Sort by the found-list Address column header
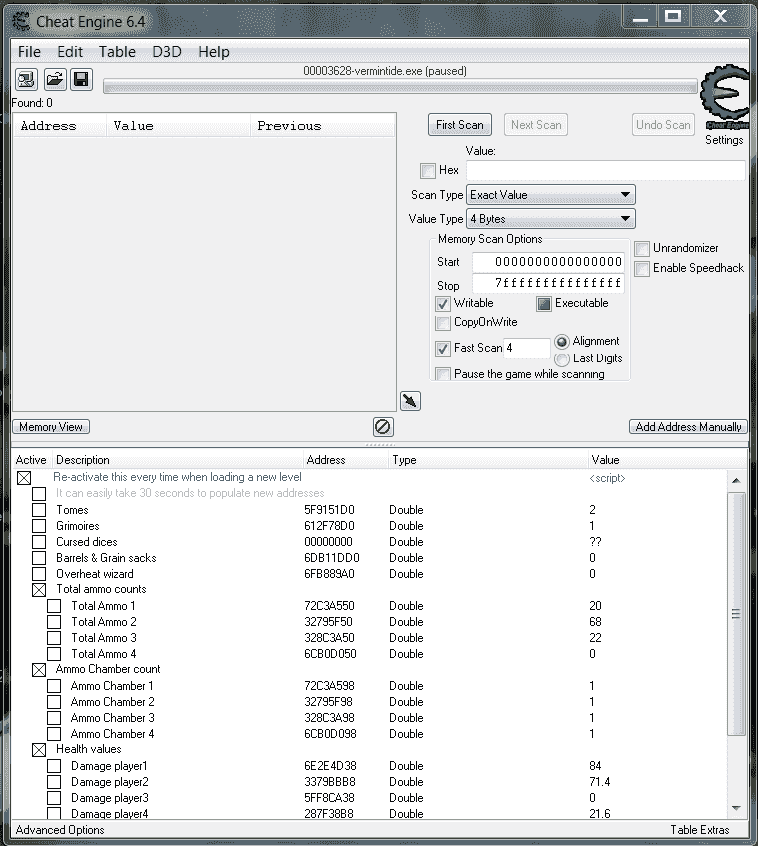Viewport: 758px width, 846px height. [x=59, y=126]
